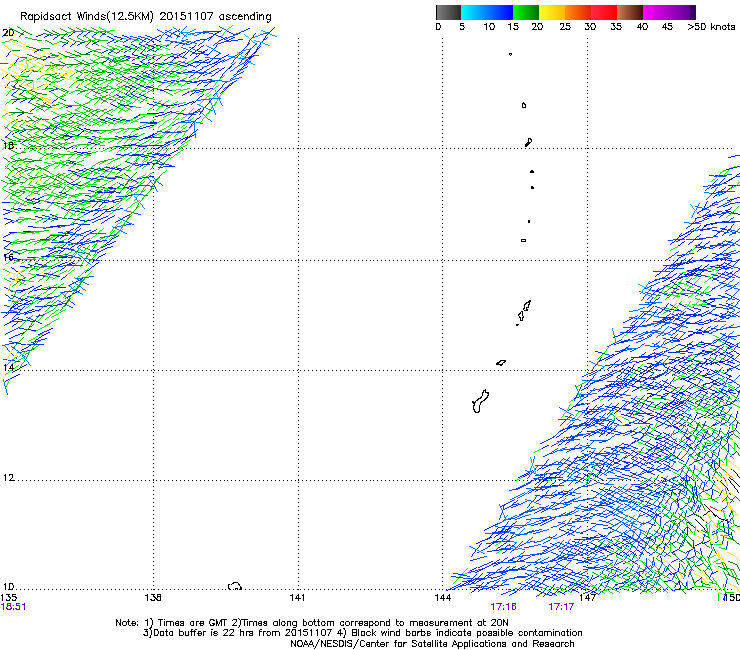Click the Rota island outline just above 14N
This screenshot has width=740, height=650.
(x=501, y=363)
